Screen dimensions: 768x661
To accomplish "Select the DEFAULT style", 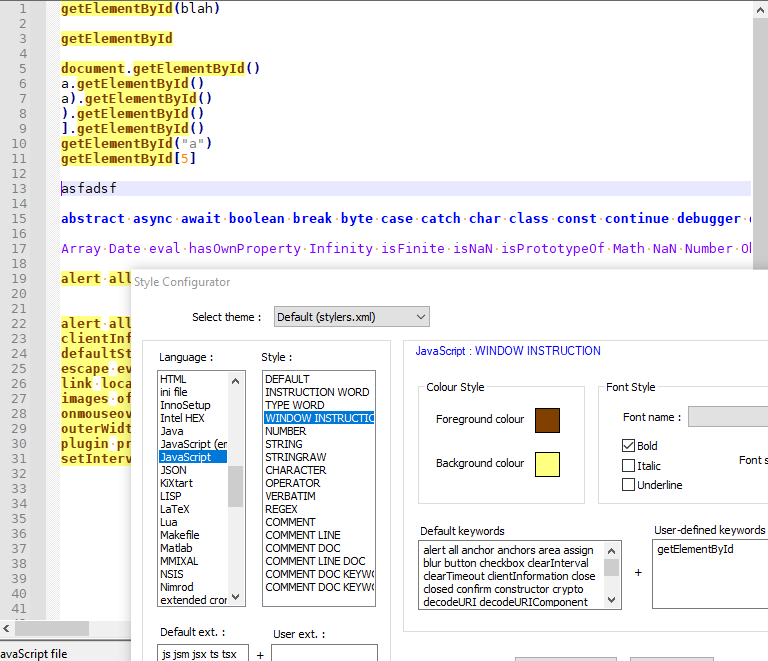I will click(319, 379).
